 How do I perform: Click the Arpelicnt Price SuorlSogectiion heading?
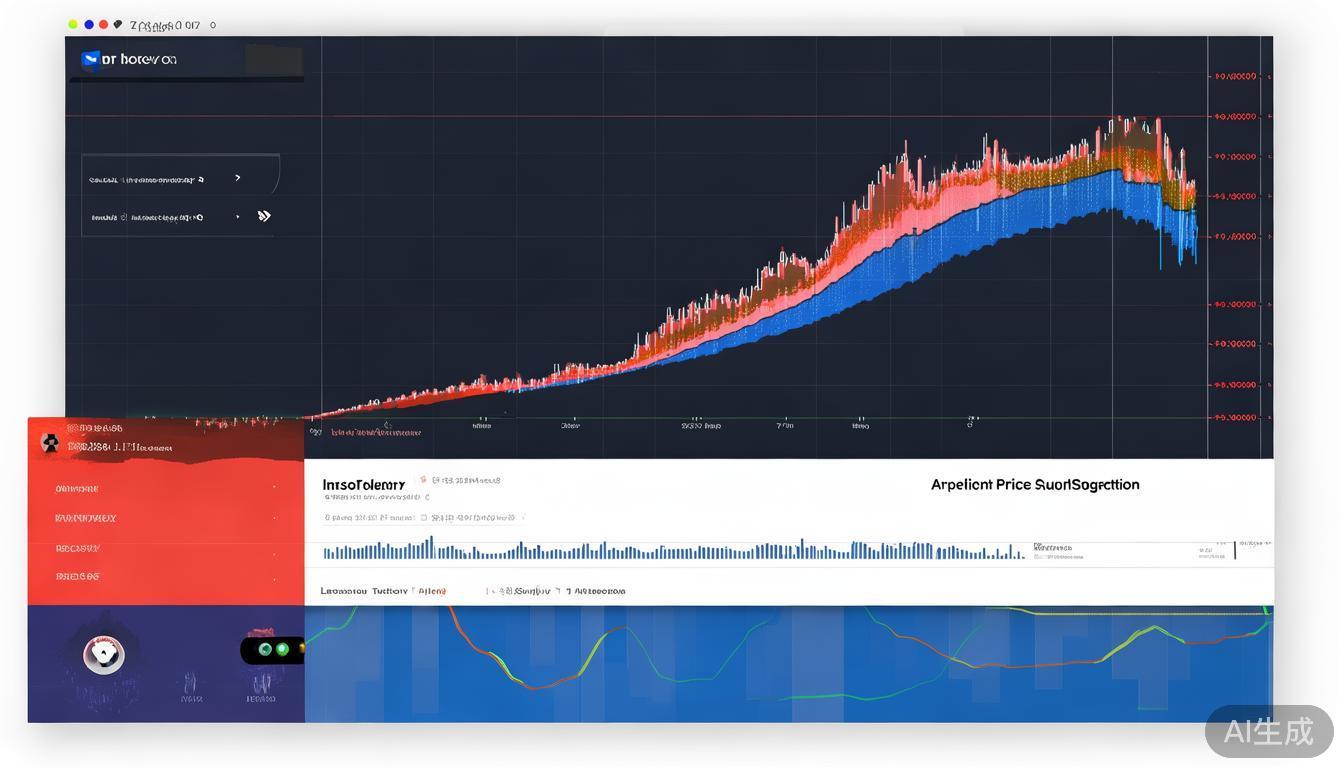pyautogui.click(x=1035, y=485)
